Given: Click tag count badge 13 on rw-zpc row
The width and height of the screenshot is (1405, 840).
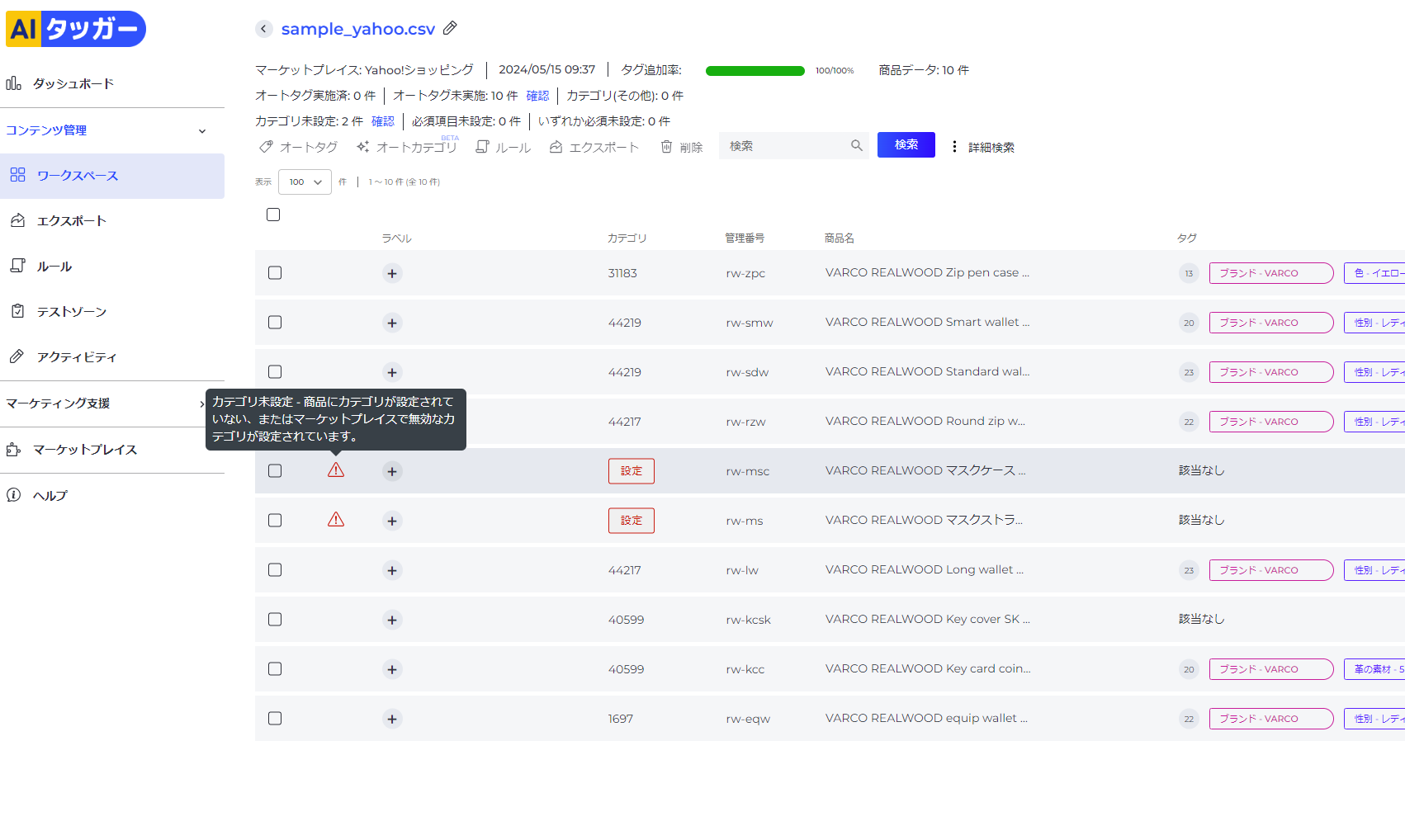Looking at the screenshot, I should pos(1189,273).
